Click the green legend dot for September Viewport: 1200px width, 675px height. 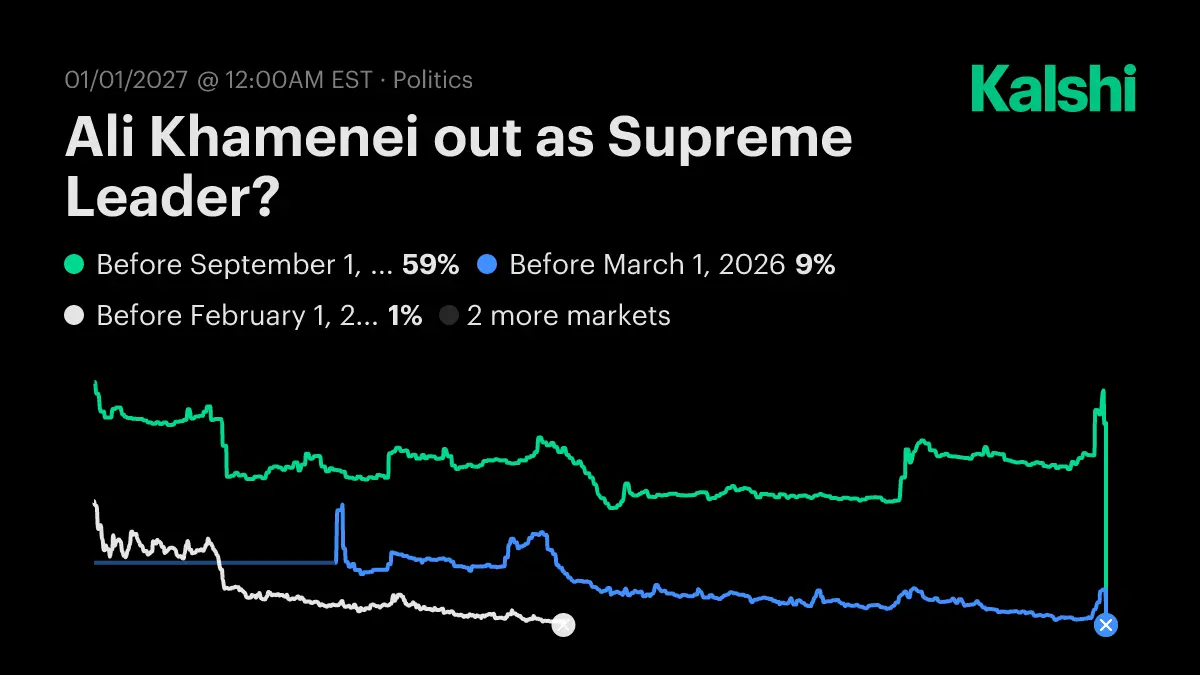pyautogui.click(x=74, y=265)
